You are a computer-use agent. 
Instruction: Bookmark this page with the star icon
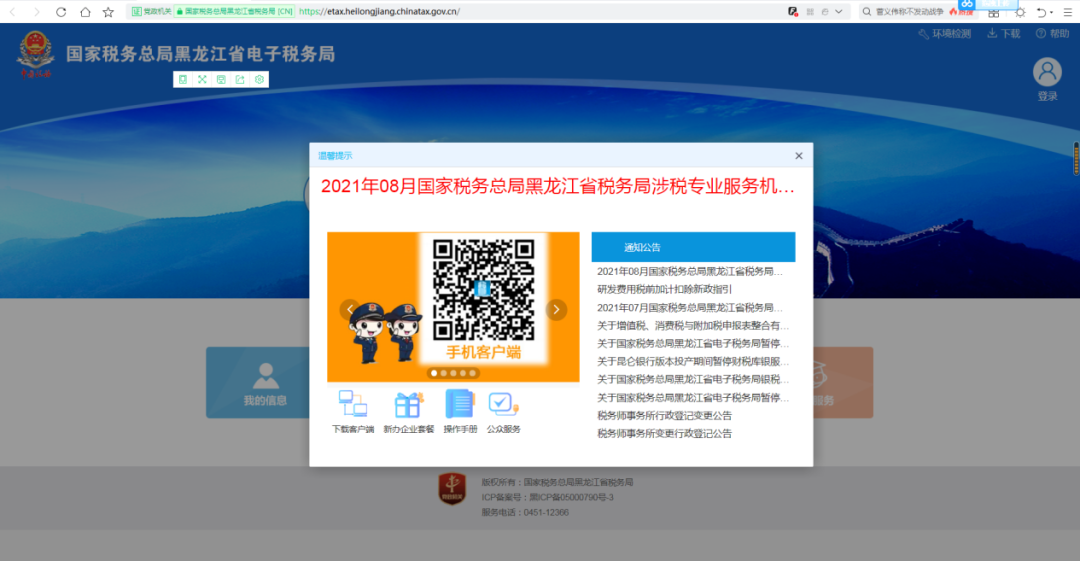click(108, 12)
